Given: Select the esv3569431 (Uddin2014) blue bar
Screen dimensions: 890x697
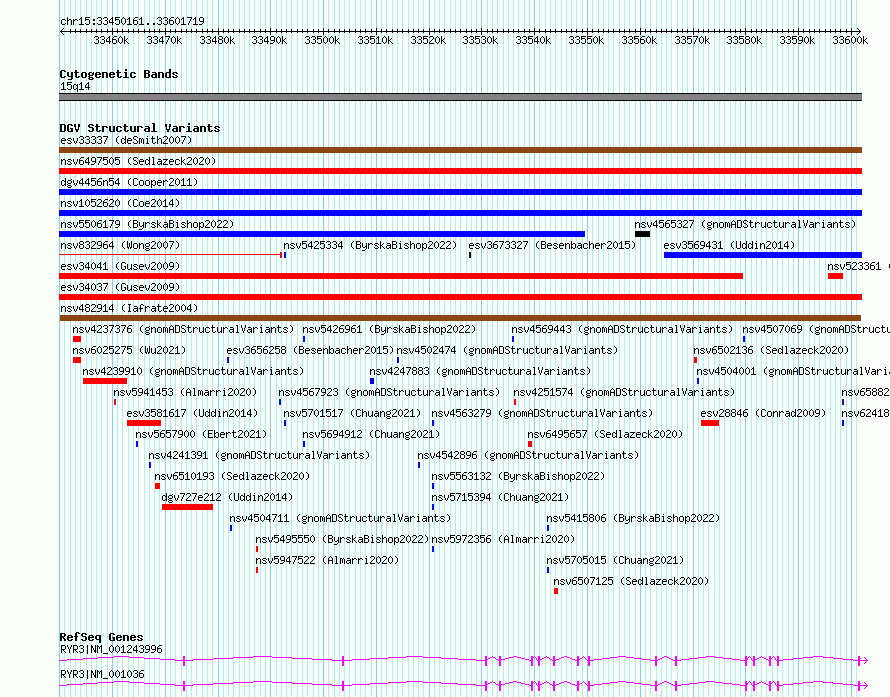Looking at the screenshot, I should [x=762, y=255].
